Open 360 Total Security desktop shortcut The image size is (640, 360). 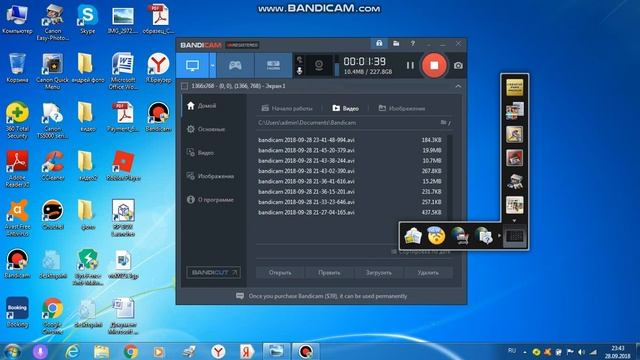pyautogui.click(x=17, y=120)
